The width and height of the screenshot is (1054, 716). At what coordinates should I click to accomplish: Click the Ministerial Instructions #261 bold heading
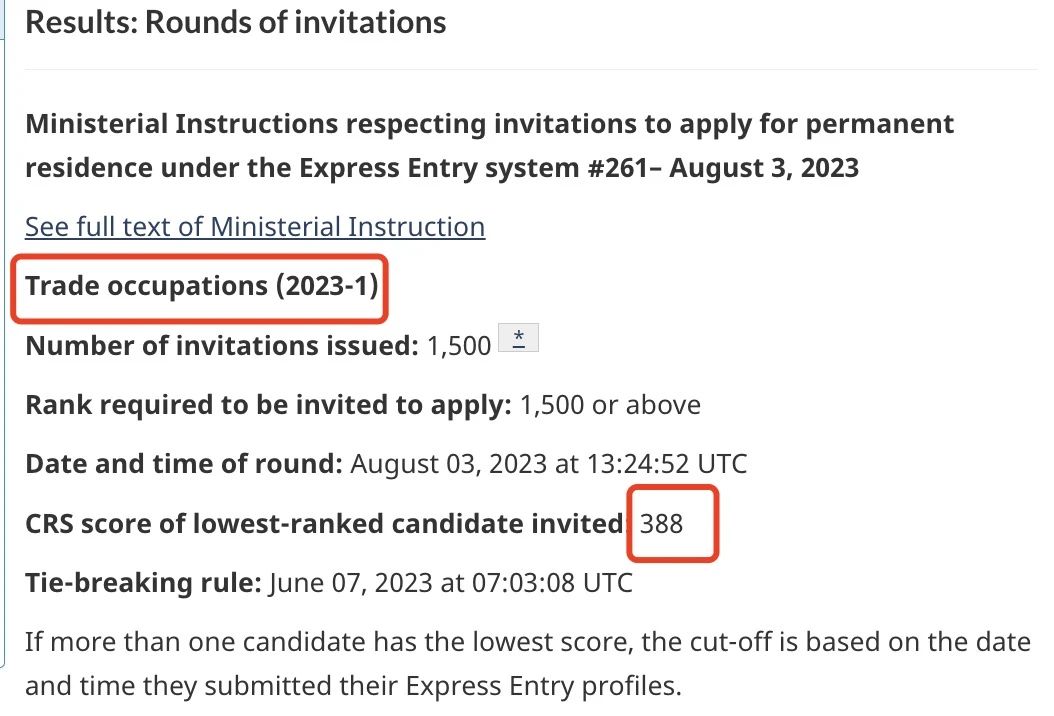pos(489,146)
